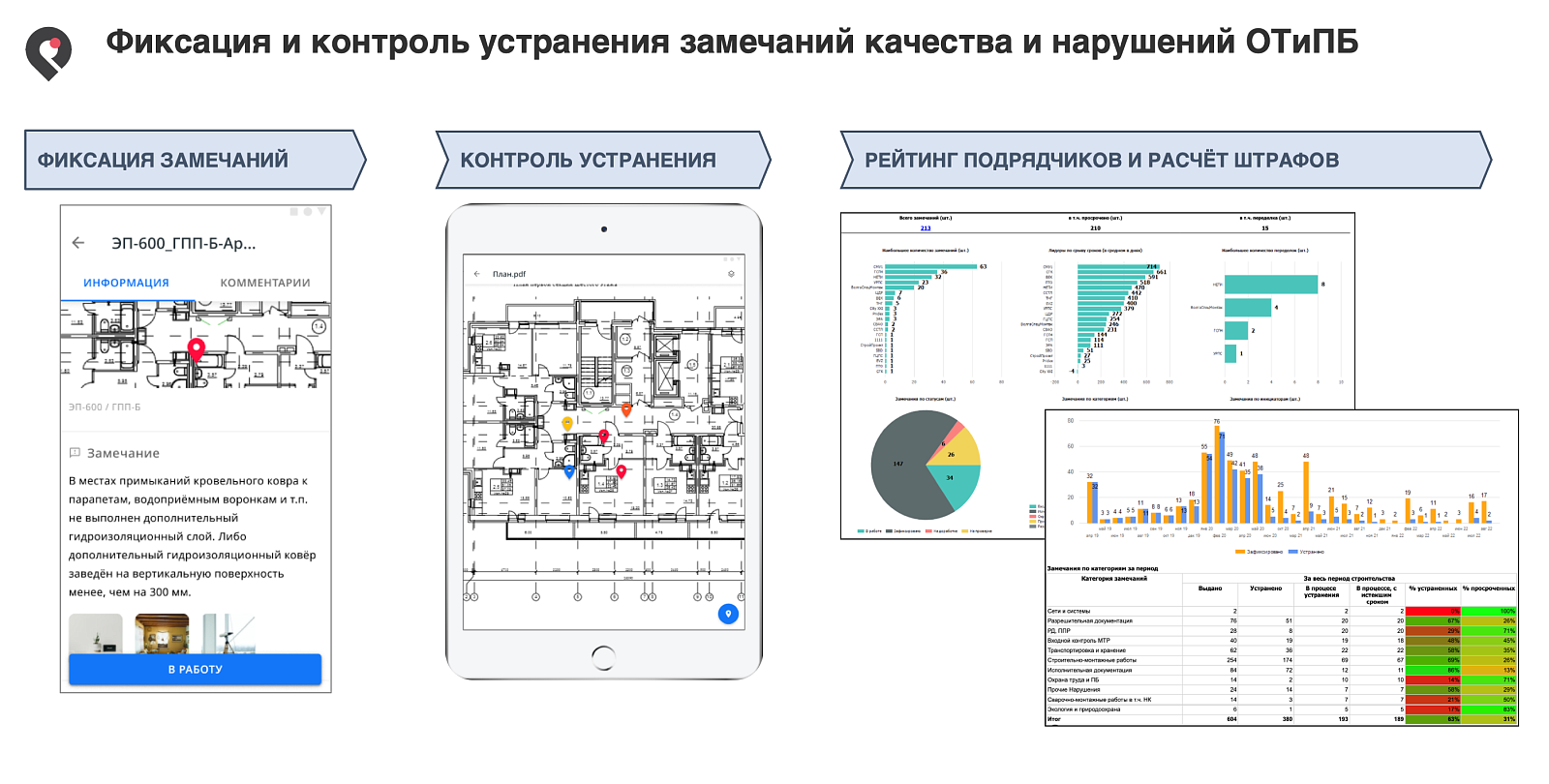The width and height of the screenshot is (1549, 784).
Task: Tap the back arrow beside ЭП-600_ГПП-Б-Ар title
Action: click(78, 243)
